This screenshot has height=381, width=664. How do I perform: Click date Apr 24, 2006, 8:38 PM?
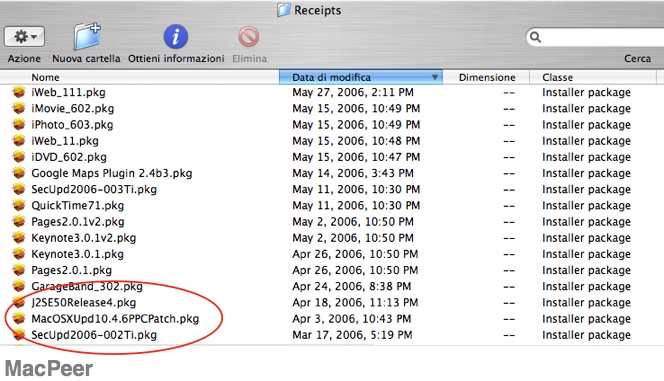(351, 286)
